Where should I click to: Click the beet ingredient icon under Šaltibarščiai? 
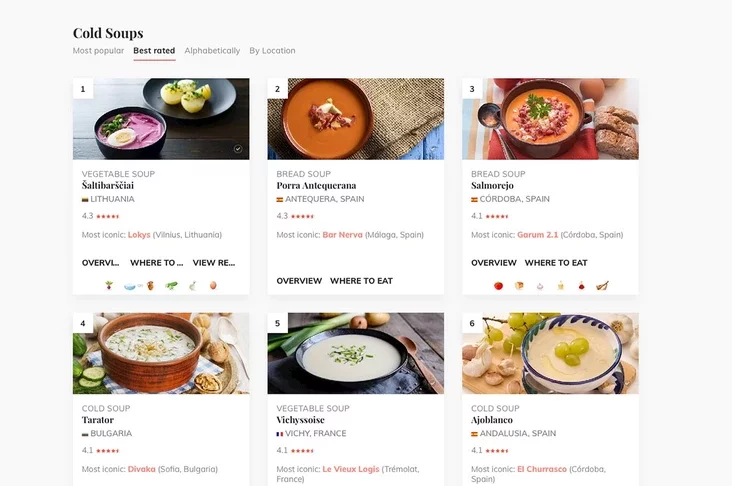click(109, 286)
